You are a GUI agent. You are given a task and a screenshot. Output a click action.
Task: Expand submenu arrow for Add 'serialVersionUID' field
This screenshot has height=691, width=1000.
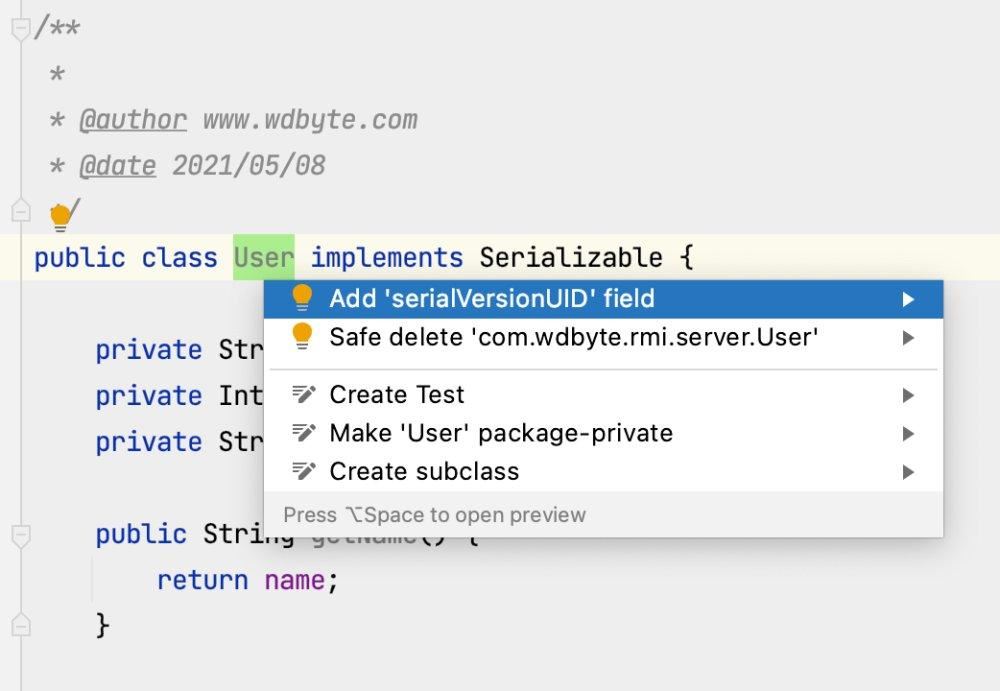(x=908, y=299)
